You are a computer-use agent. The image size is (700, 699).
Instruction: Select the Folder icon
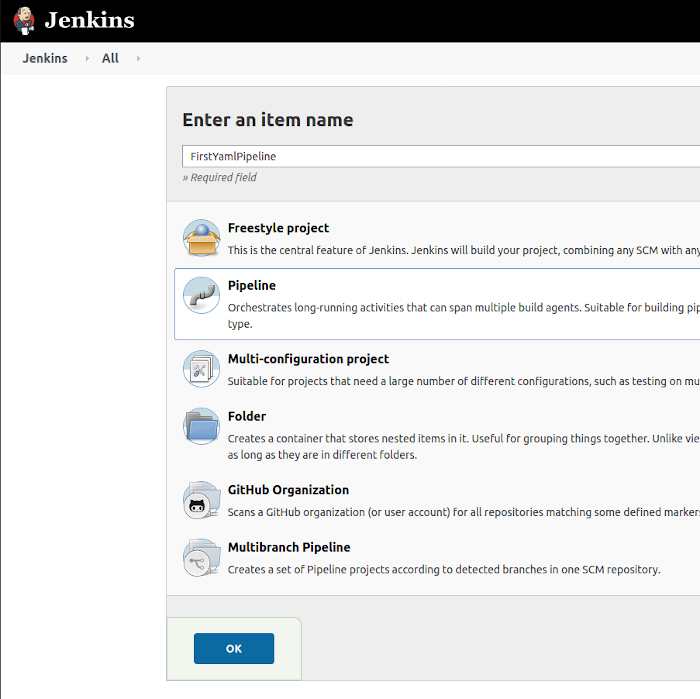pyautogui.click(x=201, y=426)
